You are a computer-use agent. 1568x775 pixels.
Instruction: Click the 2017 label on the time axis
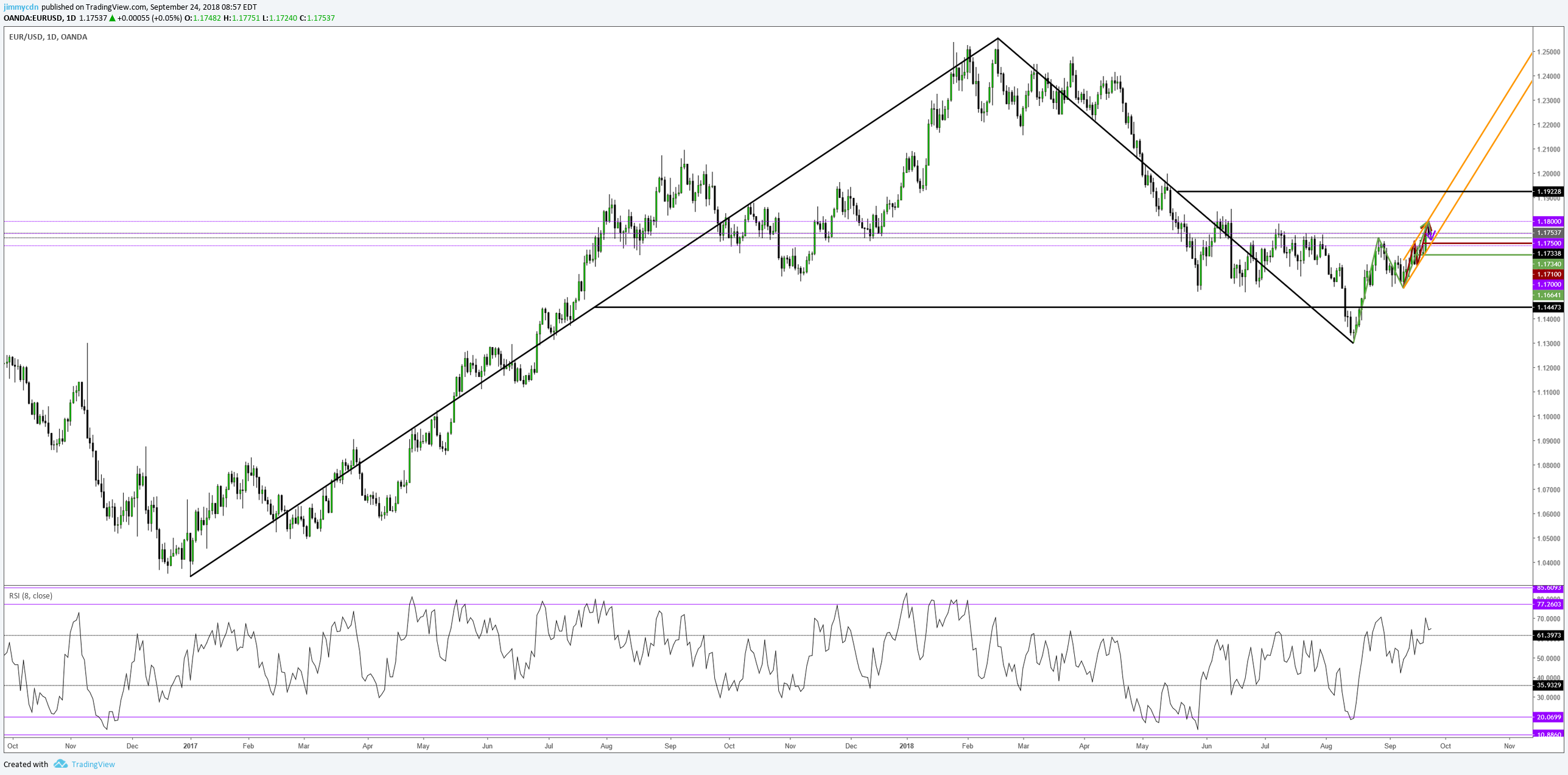191,746
